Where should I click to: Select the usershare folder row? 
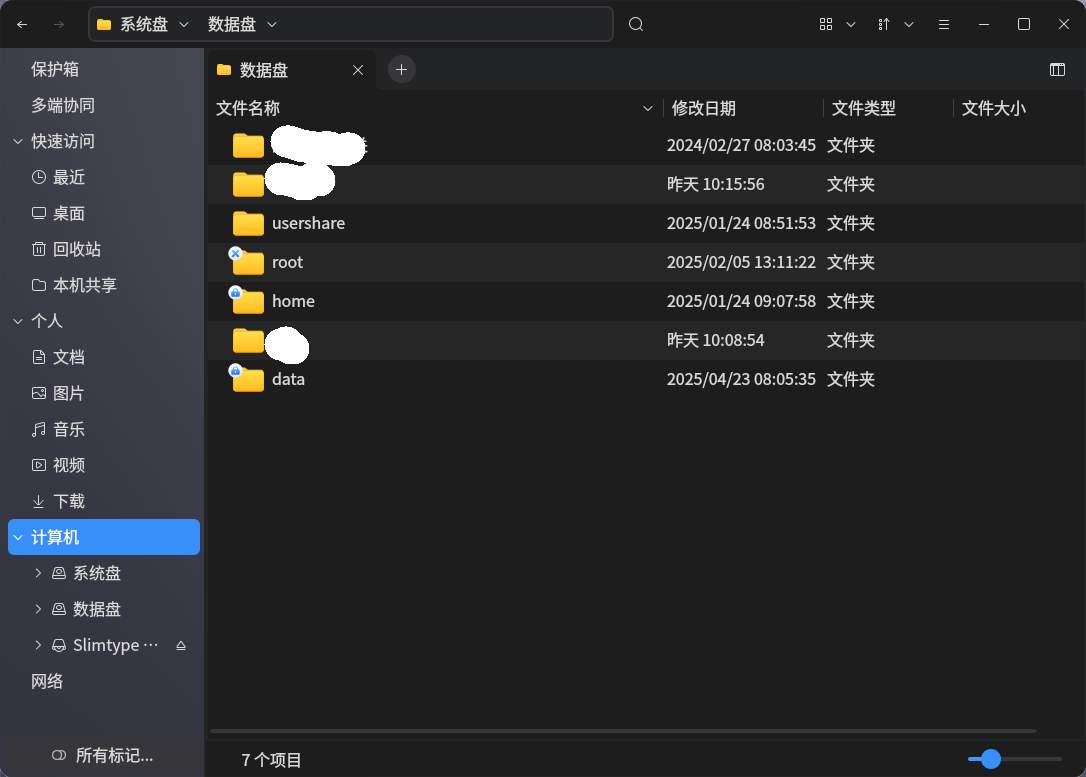coord(646,223)
